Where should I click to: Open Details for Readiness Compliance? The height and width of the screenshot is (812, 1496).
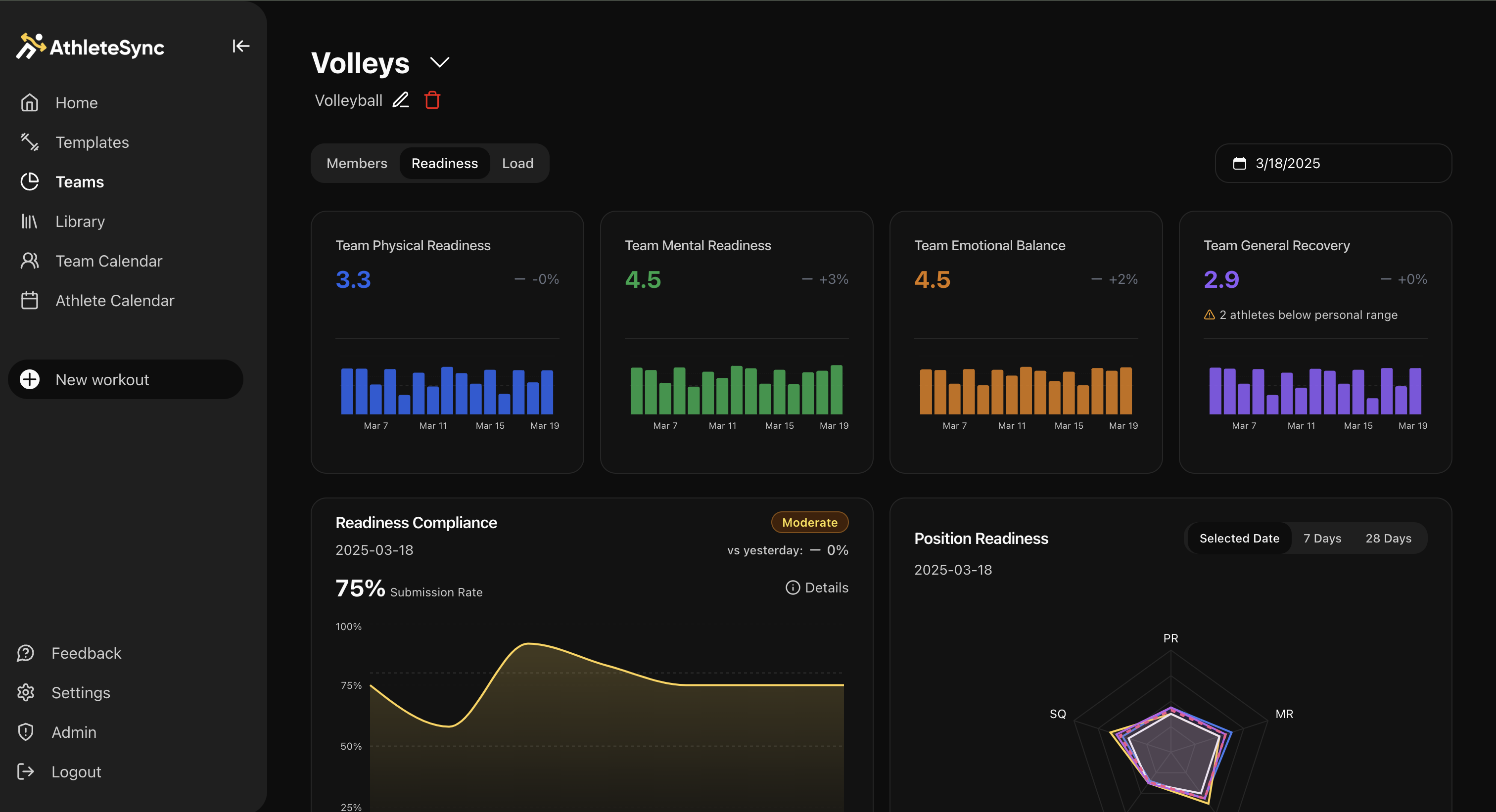point(817,587)
